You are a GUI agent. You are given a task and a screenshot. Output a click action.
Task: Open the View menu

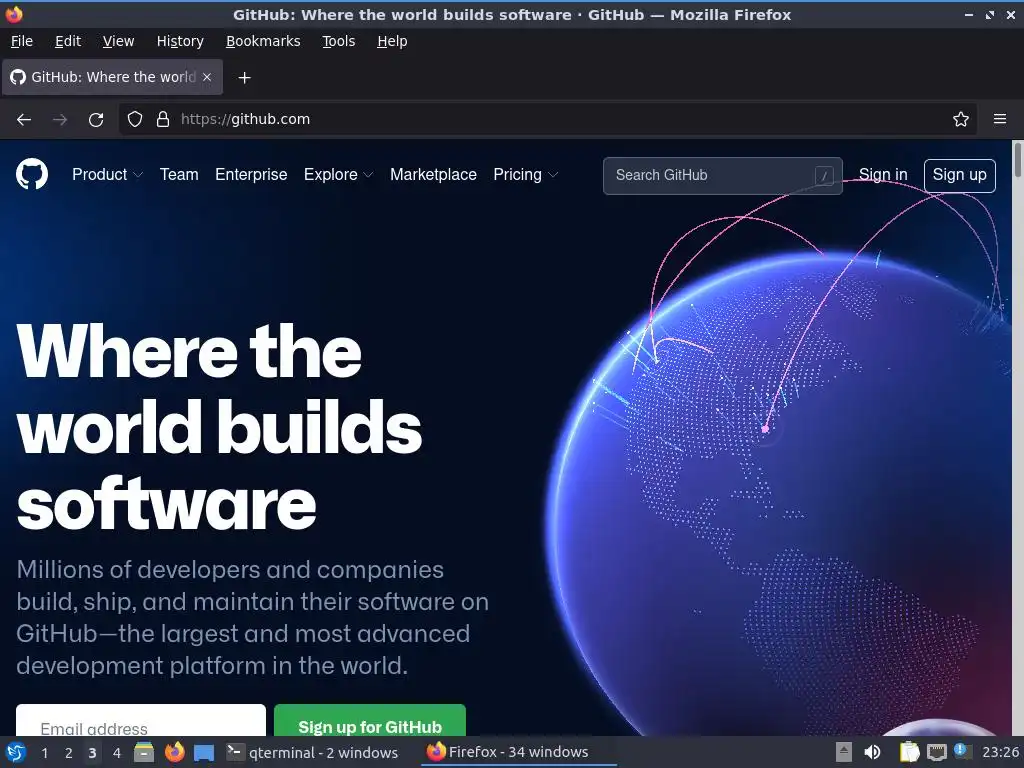click(118, 41)
